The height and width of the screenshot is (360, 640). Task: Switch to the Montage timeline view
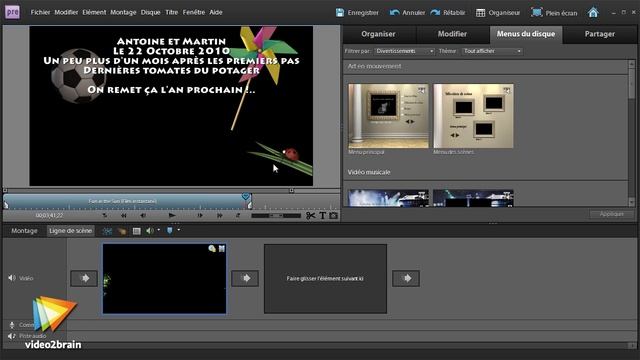pos(24,231)
